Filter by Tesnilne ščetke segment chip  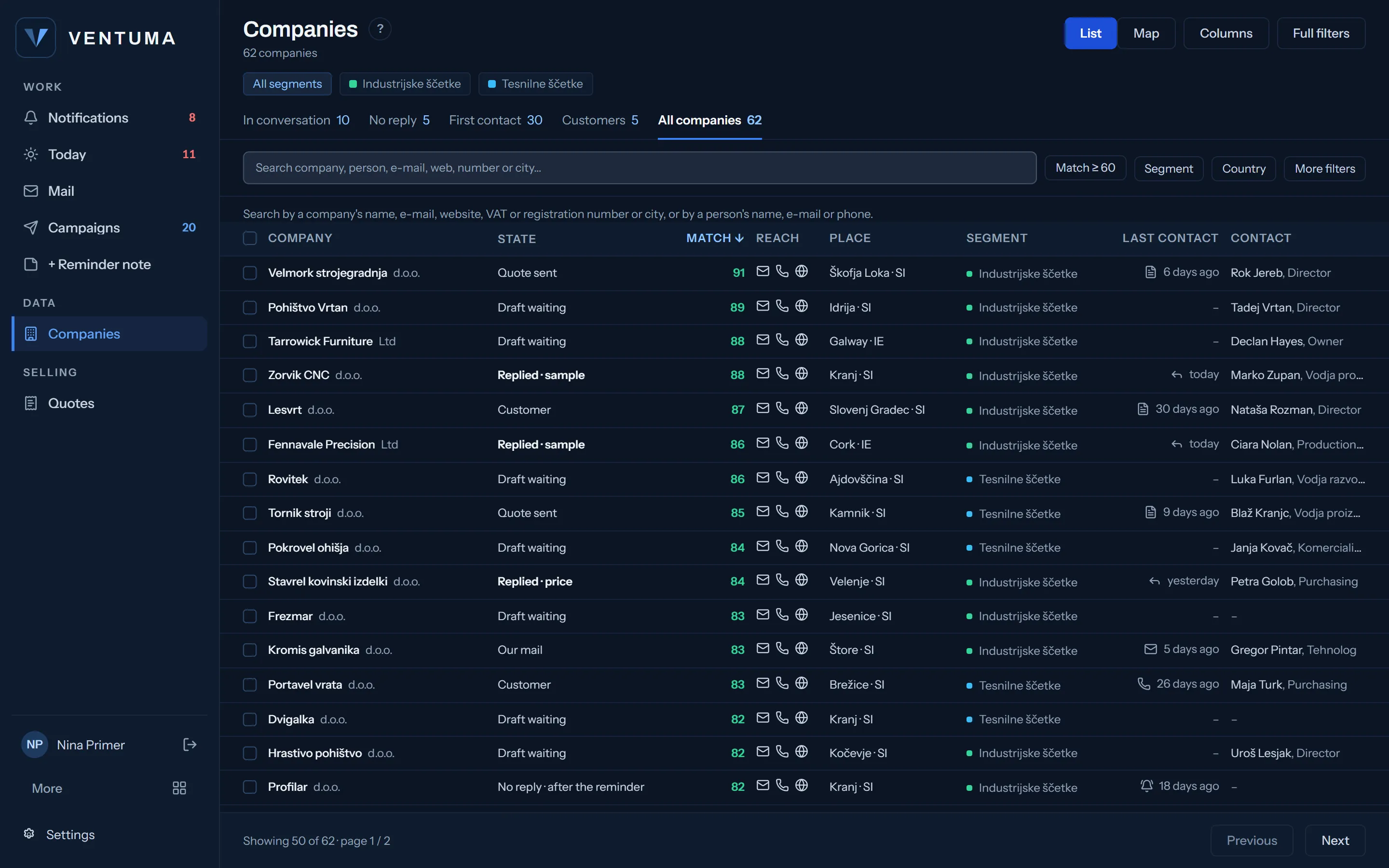pyautogui.click(x=535, y=84)
